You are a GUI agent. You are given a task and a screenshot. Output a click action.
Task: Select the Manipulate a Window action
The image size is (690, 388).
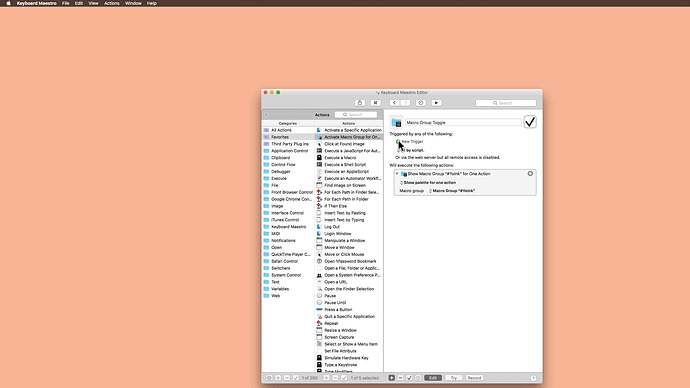[349, 241]
